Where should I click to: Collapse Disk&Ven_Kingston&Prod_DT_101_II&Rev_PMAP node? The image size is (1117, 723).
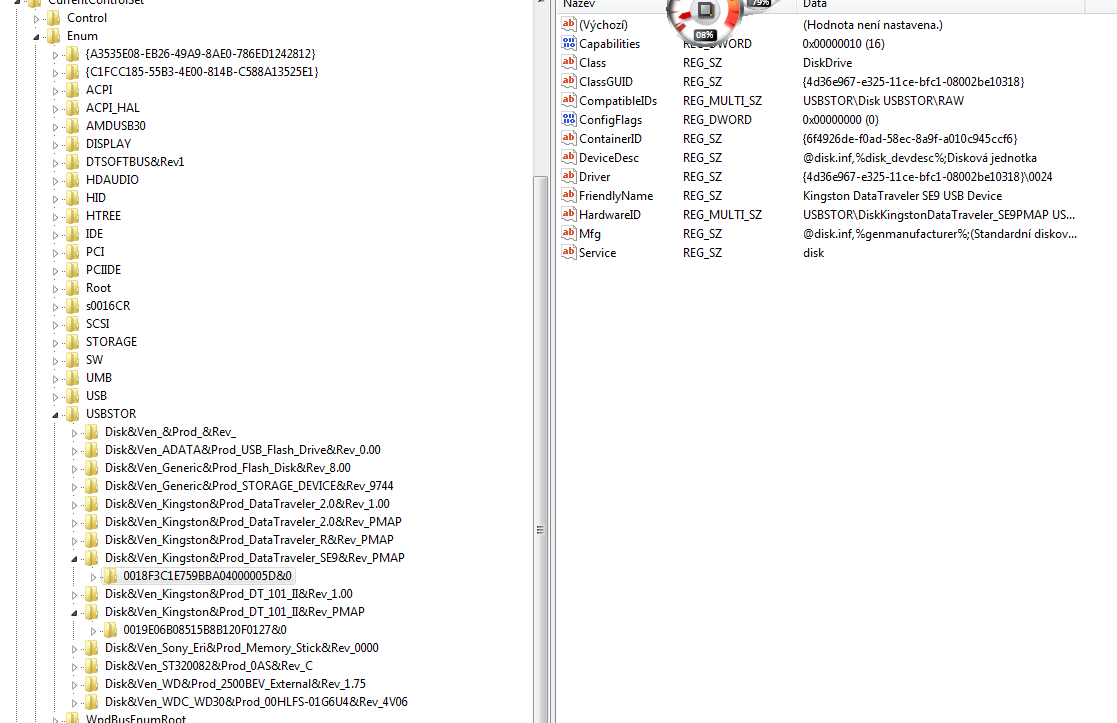pos(74,613)
